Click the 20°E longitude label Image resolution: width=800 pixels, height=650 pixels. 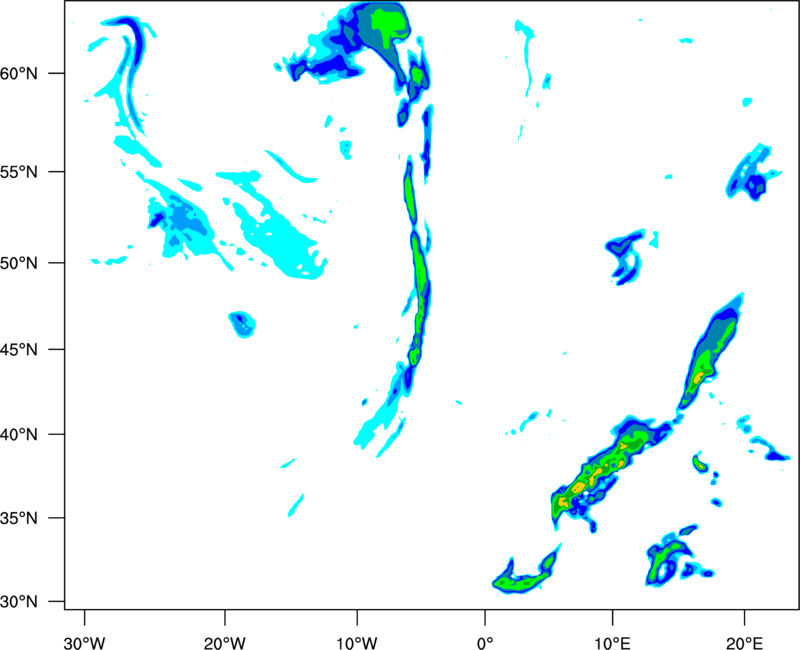pyautogui.click(x=744, y=643)
